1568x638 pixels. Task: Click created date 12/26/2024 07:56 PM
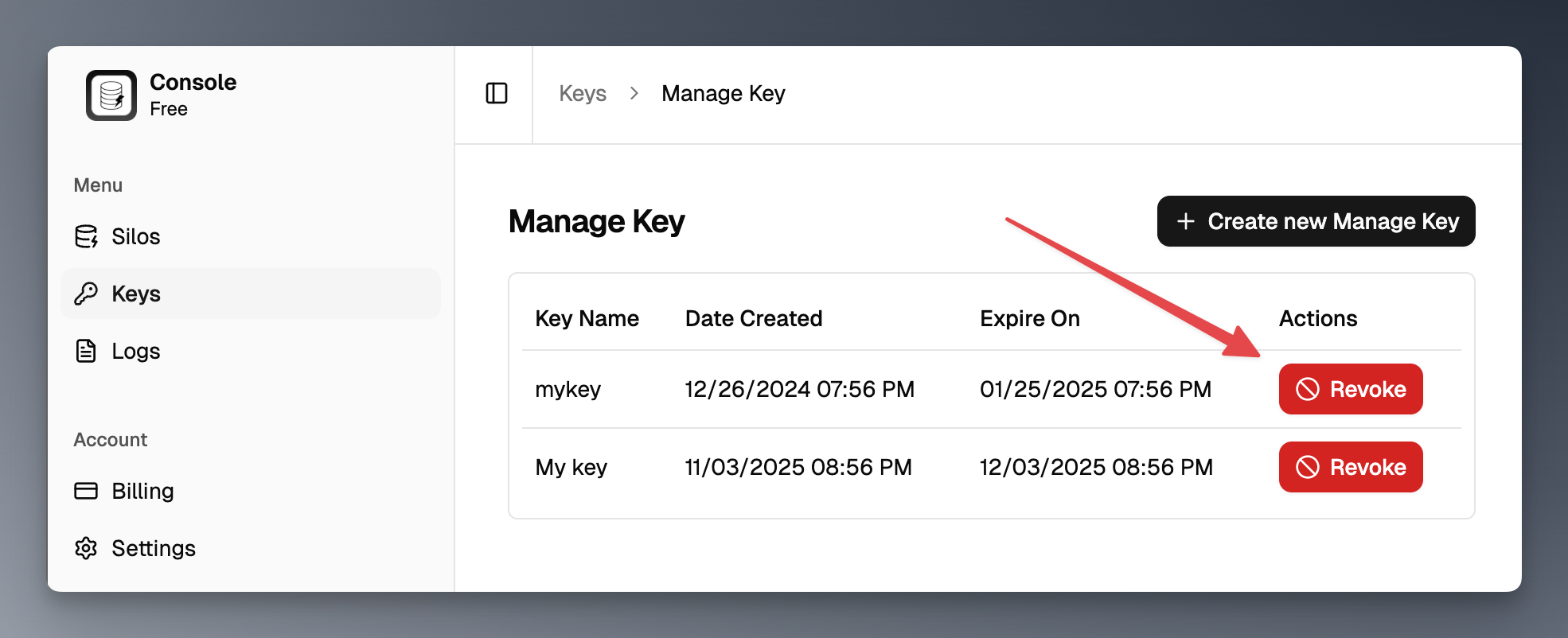pyautogui.click(x=800, y=389)
